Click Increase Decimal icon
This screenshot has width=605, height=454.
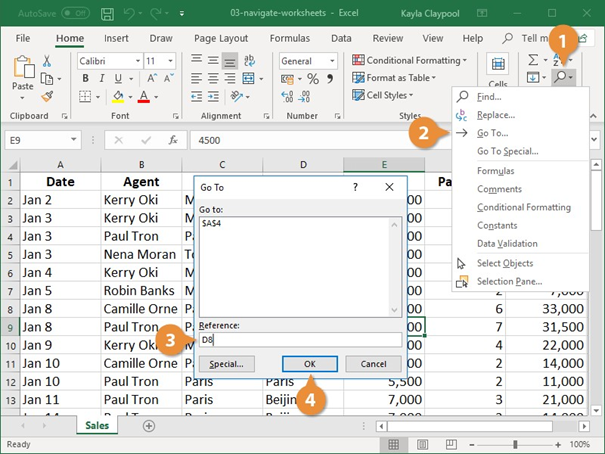287,96
